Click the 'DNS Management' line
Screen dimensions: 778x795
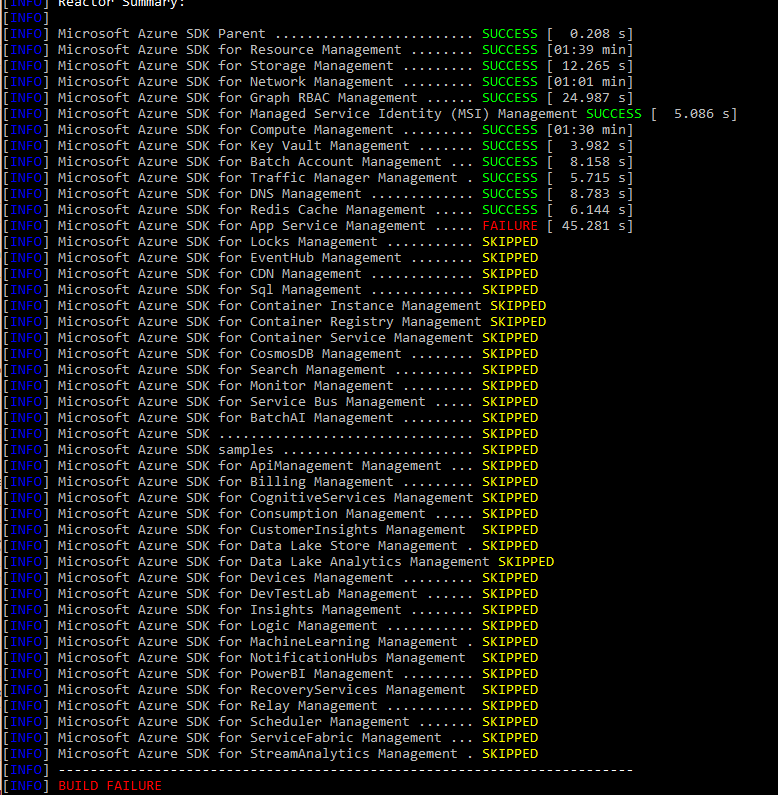pos(318,194)
